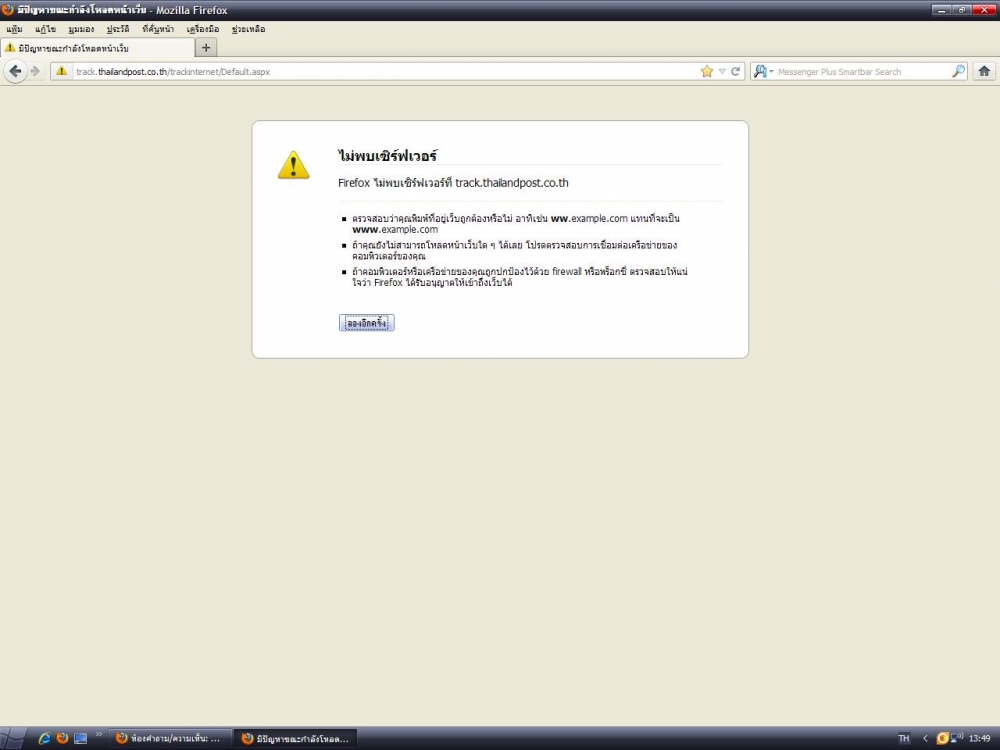Open the ช่วยเหลือ (Help) menu
The image size is (1000, 750).
[x=248, y=29]
